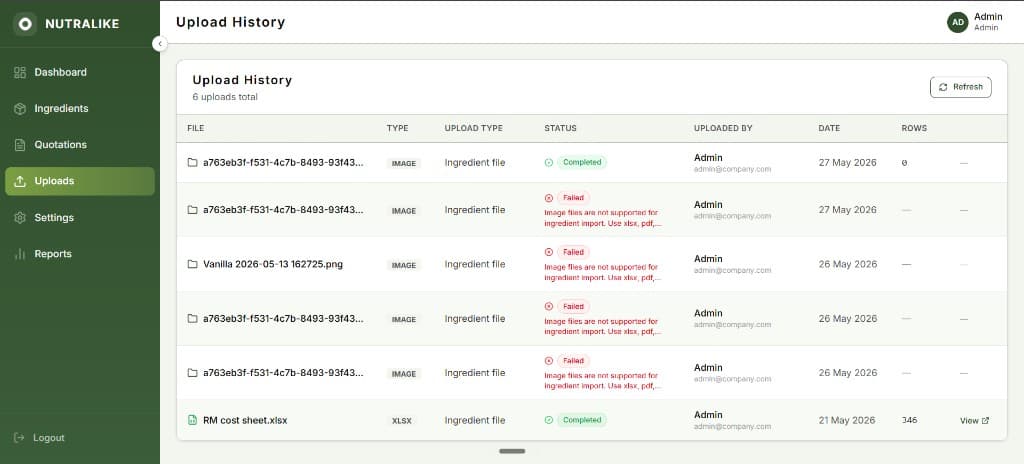Grab the bottom horizontal scroll handle
Viewport: 1024px width, 464px height.
click(x=512, y=451)
